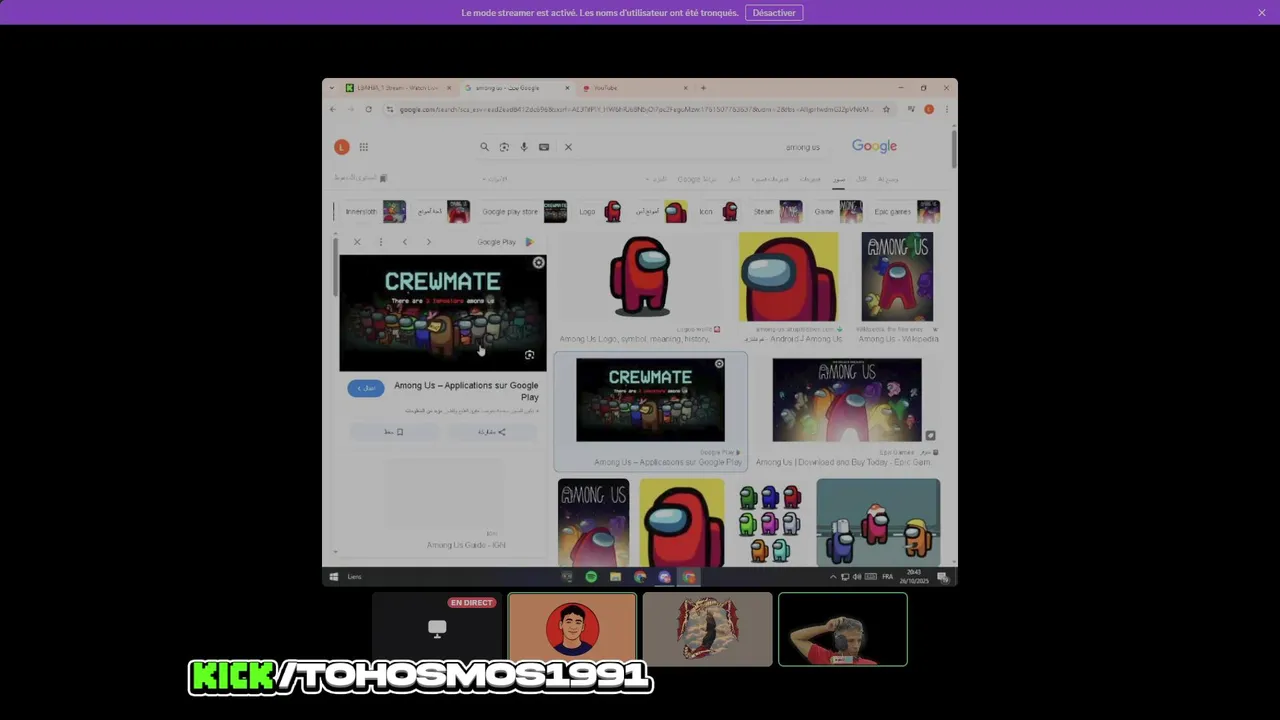Viewport: 1280px width, 720px height.
Task: Bookmark this page with the star icon
Action: [885, 109]
